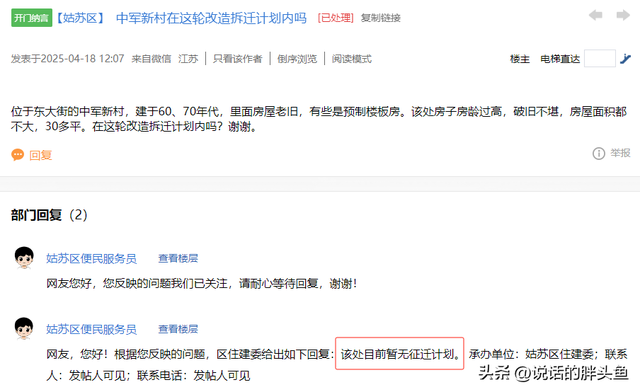
Task: Open the first 姑苏区便民服务员 username link
Action: pos(91,258)
